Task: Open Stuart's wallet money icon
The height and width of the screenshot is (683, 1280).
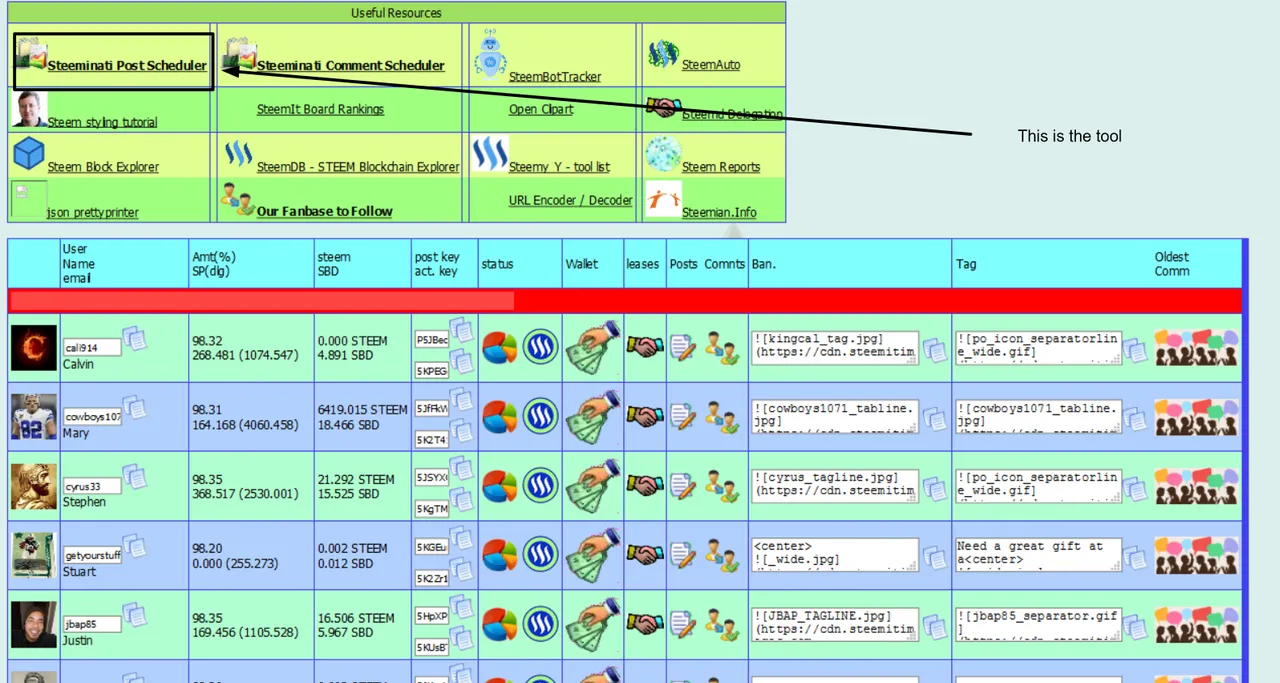Action: (x=592, y=555)
